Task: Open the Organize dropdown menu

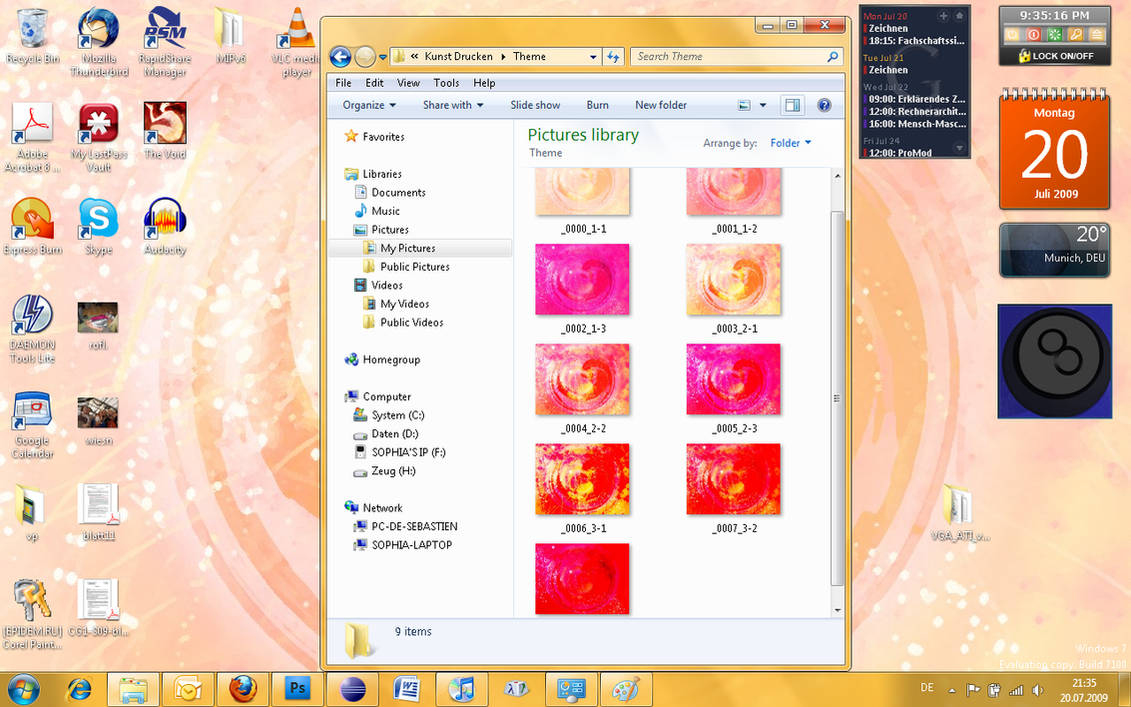Action: click(x=369, y=105)
